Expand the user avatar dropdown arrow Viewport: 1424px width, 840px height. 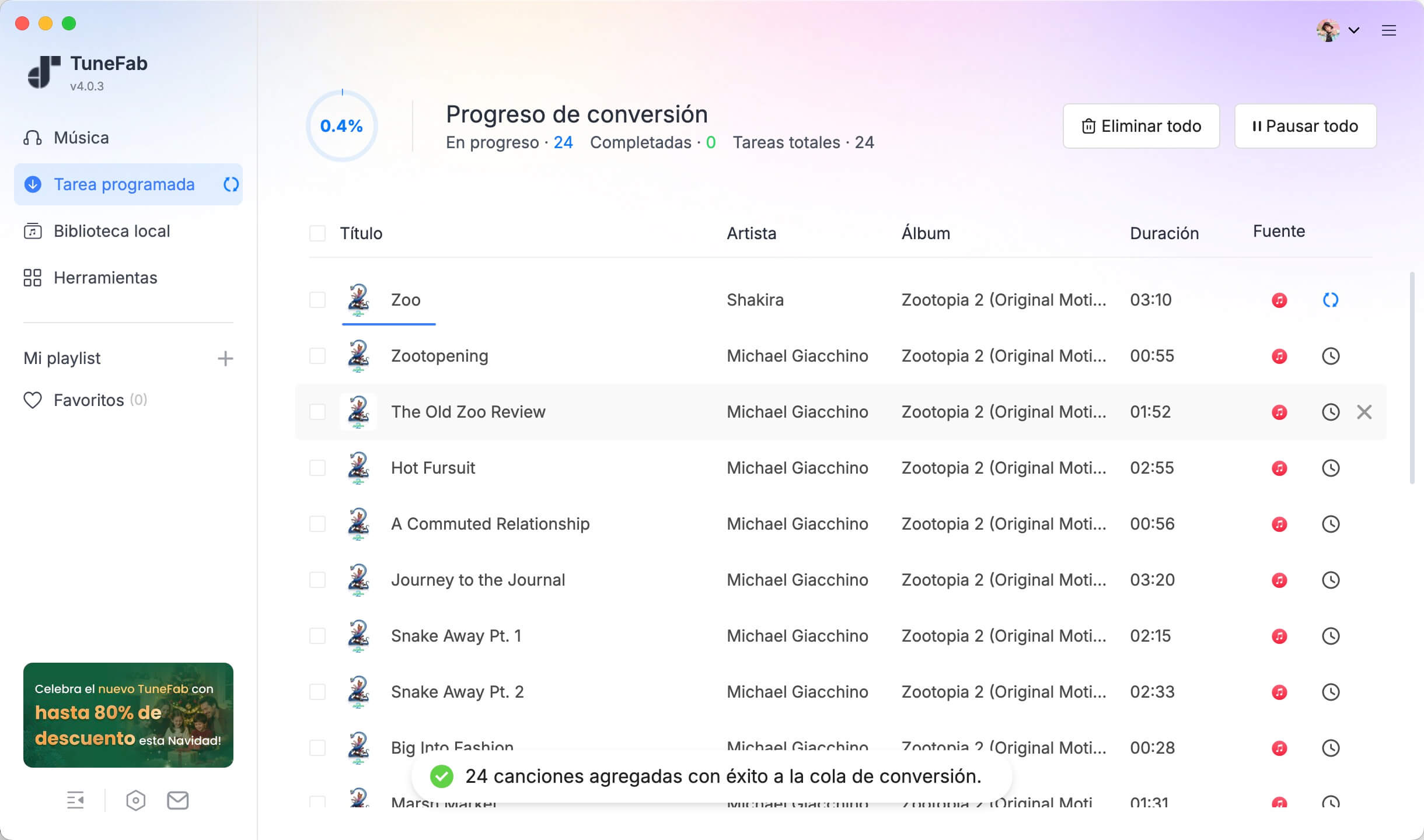(1354, 30)
